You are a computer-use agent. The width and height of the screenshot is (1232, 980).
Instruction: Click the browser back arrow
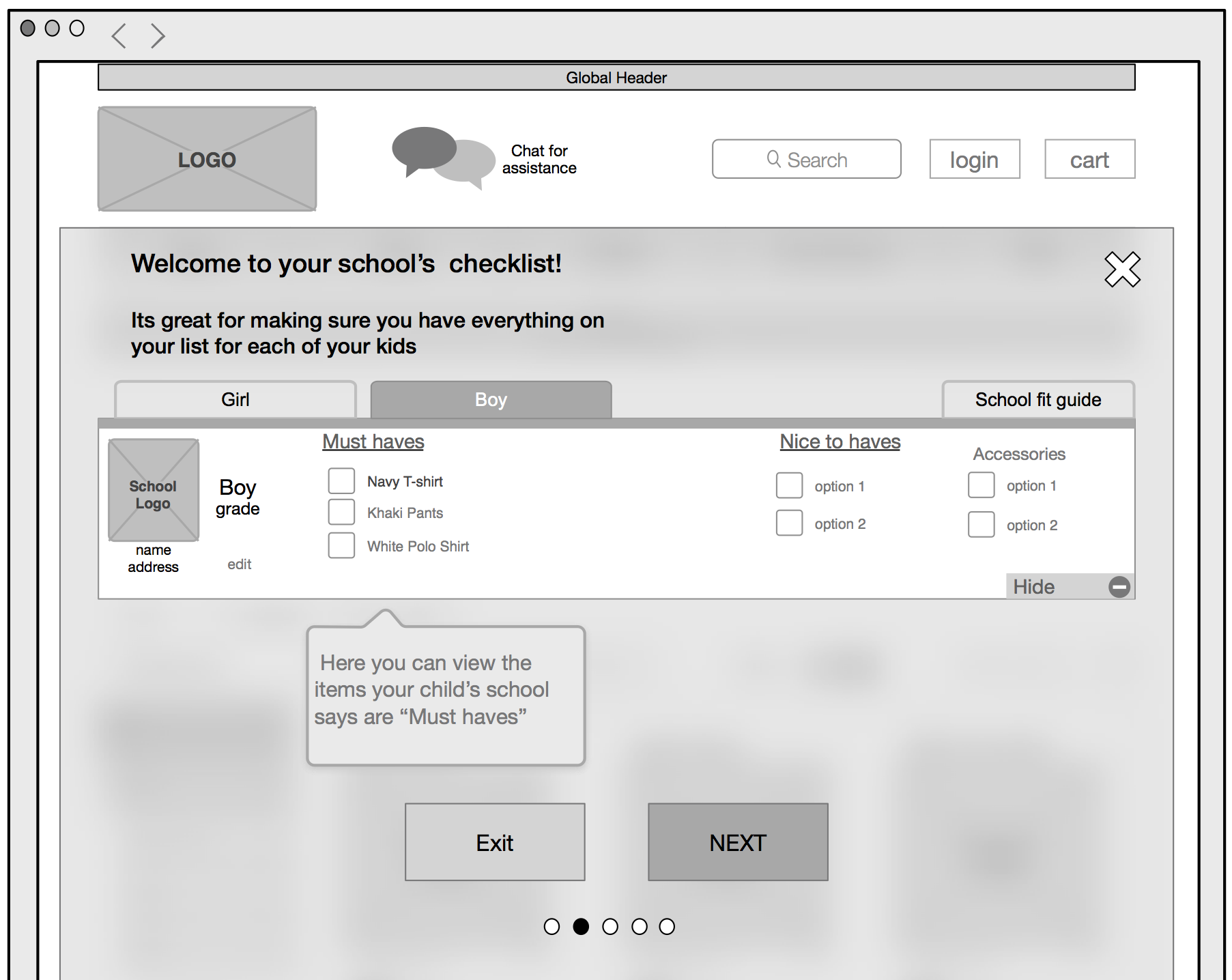(117, 35)
